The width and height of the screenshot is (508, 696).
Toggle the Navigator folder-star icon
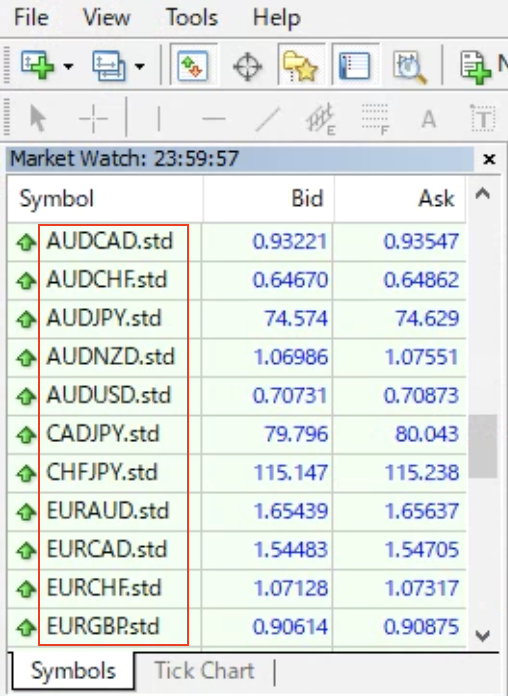click(301, 66)
